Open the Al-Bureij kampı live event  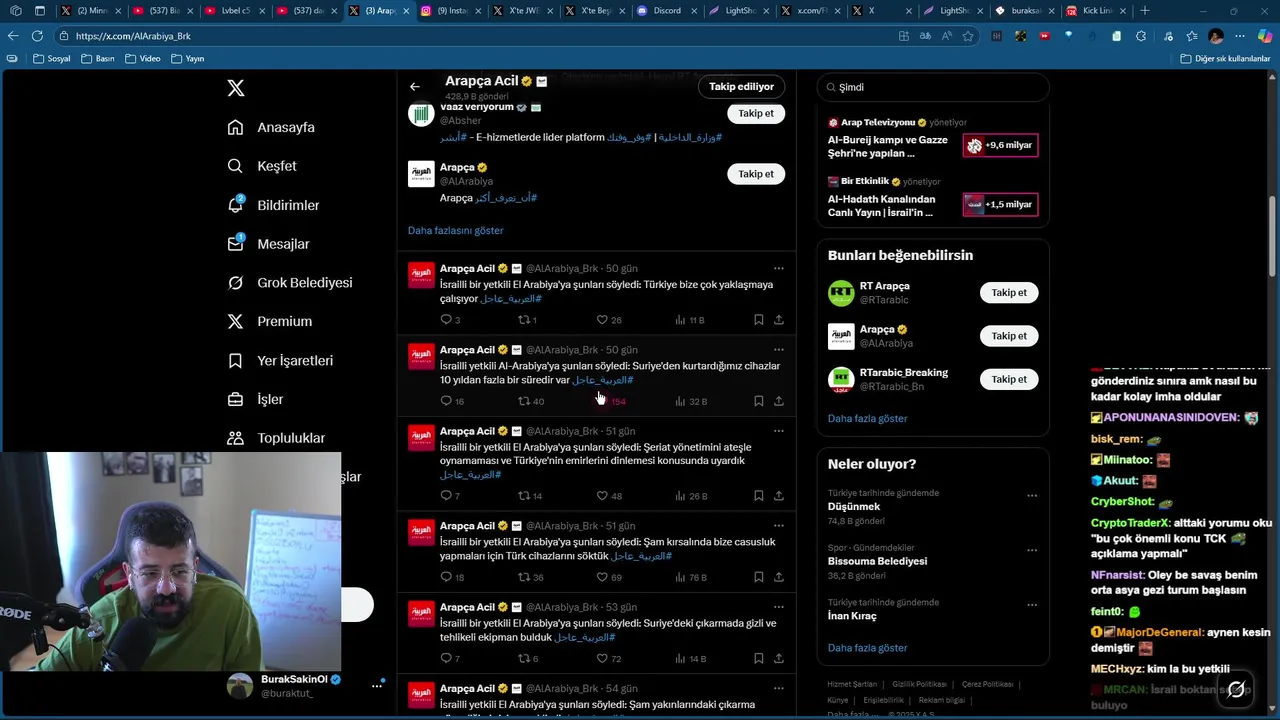pyautogui.click(x=888, y=147)
